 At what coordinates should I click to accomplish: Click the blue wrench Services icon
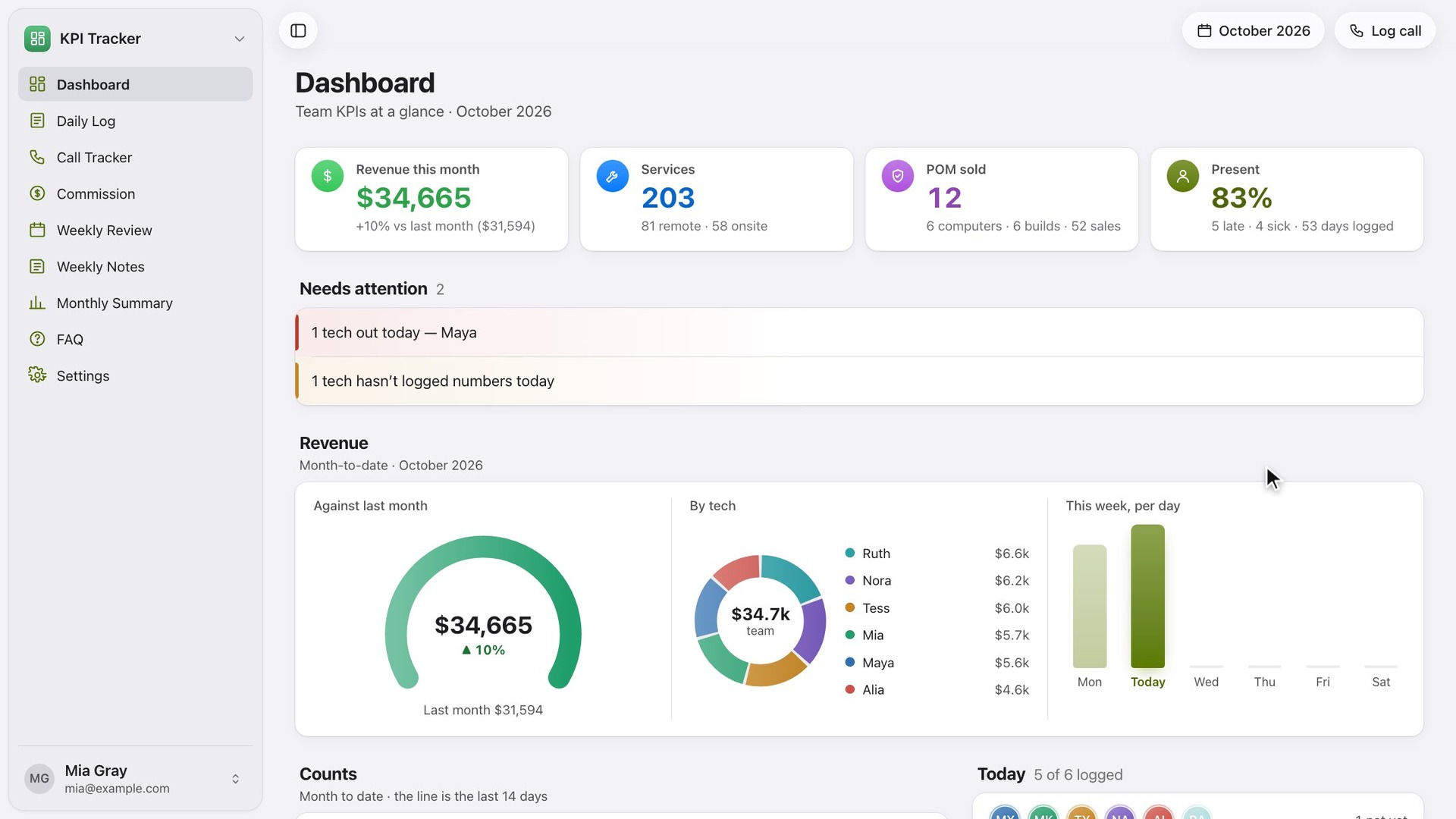tap(613, 176)
